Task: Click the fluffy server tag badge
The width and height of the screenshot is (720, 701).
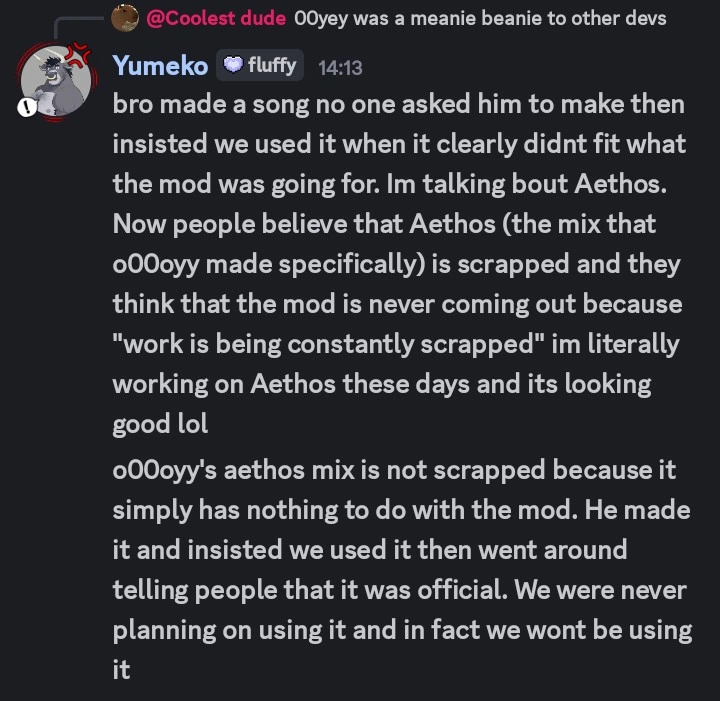Action: tap(259, 66)
